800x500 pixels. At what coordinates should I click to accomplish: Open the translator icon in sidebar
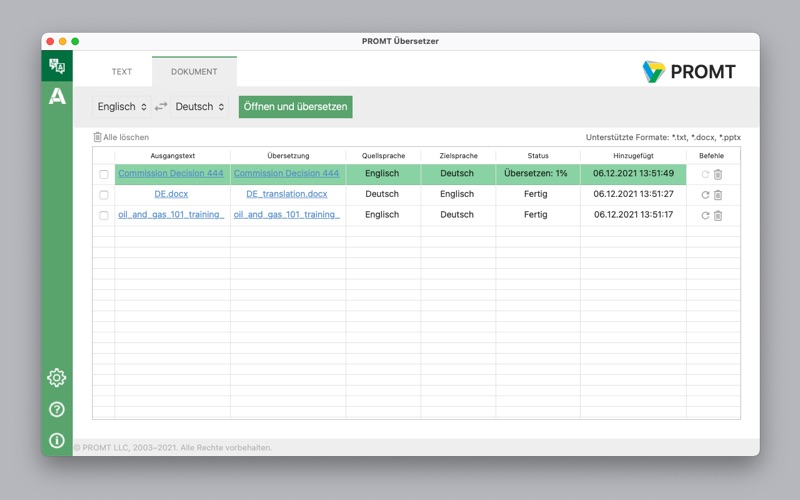(57, 66)
